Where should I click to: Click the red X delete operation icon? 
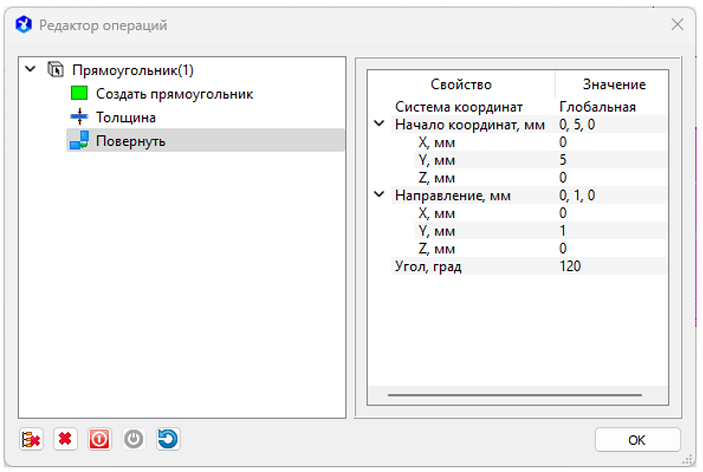point(65,439)
